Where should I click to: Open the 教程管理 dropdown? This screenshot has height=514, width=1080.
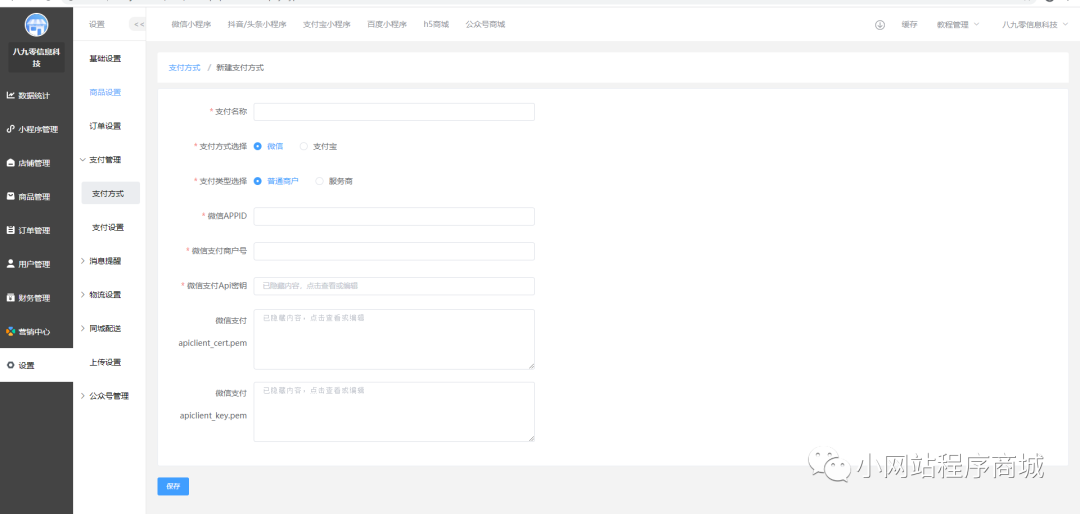[957, 24]
